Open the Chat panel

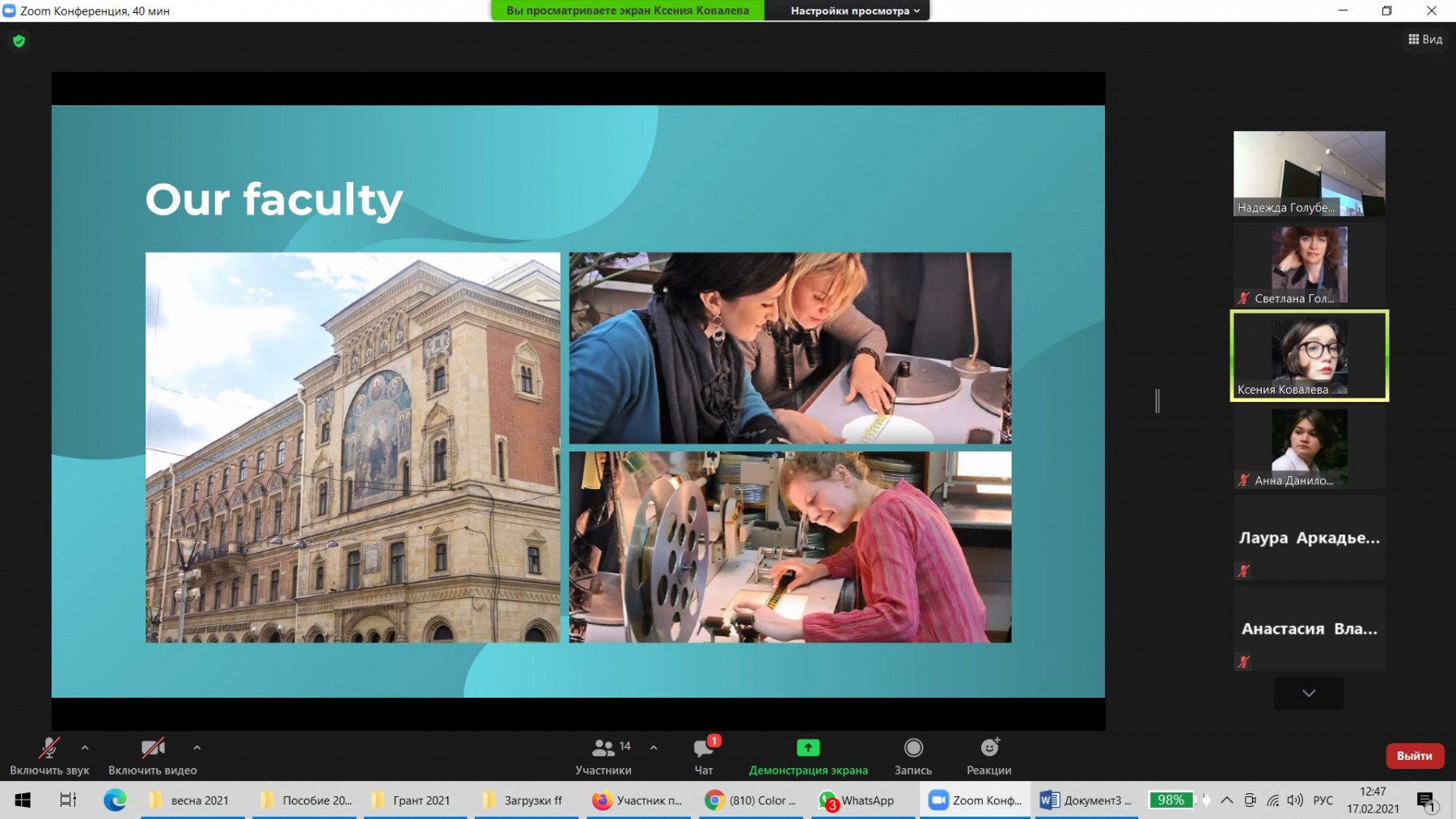pyautogui.click(x=703, y=749)
